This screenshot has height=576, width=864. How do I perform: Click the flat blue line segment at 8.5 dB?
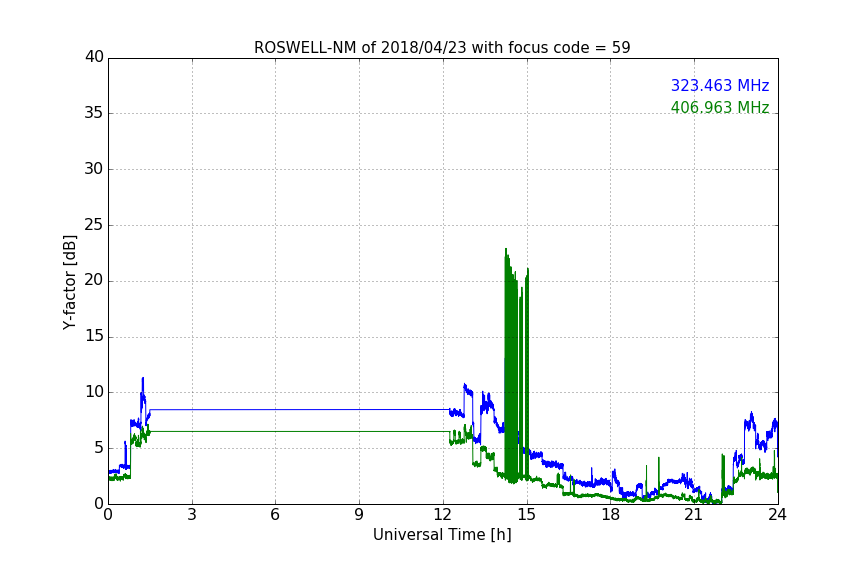pos(300,410)
